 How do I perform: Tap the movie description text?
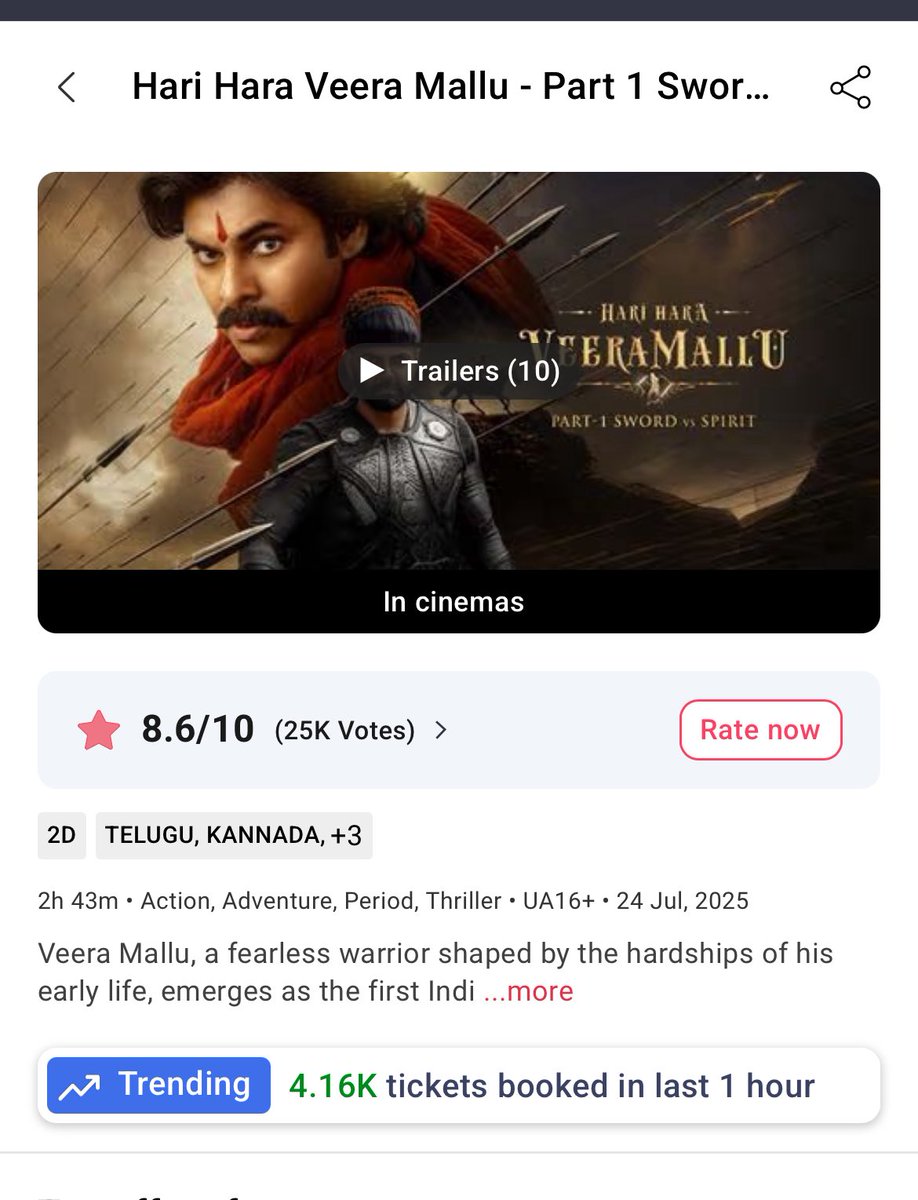(436, 972)
